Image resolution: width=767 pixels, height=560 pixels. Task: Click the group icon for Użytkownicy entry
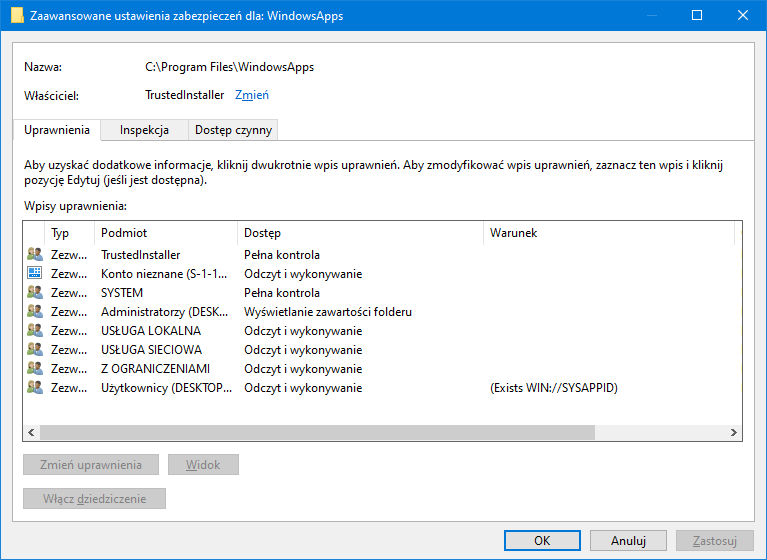[35, 388]
